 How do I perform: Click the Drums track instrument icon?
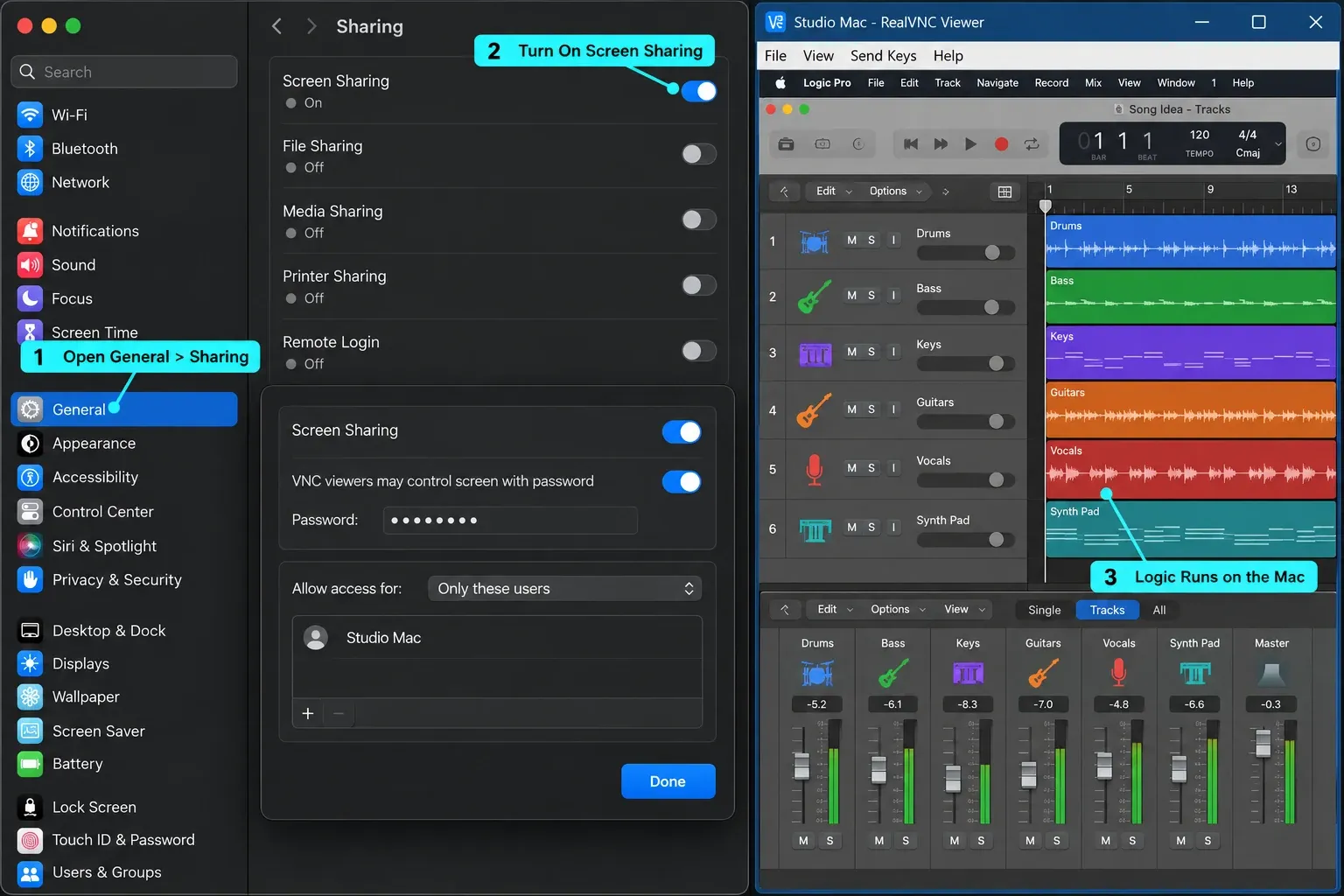pos(814,241)
